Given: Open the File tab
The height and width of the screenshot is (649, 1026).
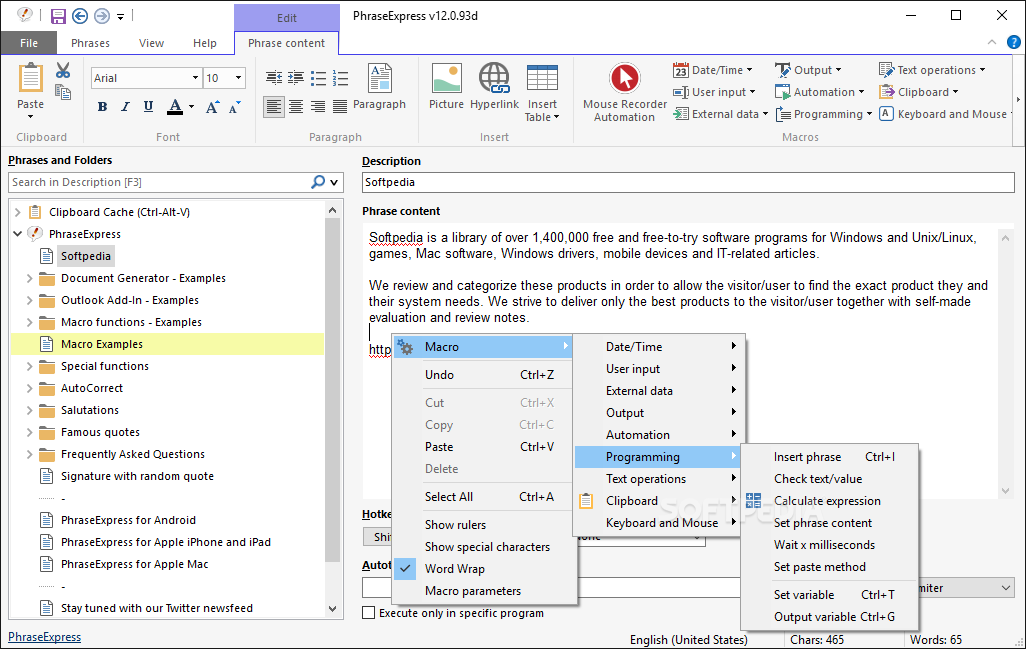Looking at the screenshot, I should click(29, 43).
